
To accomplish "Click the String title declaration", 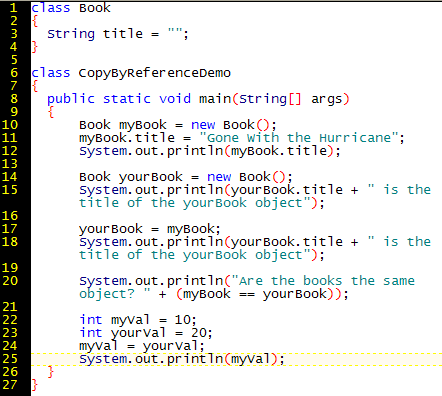I will (118, 34).
